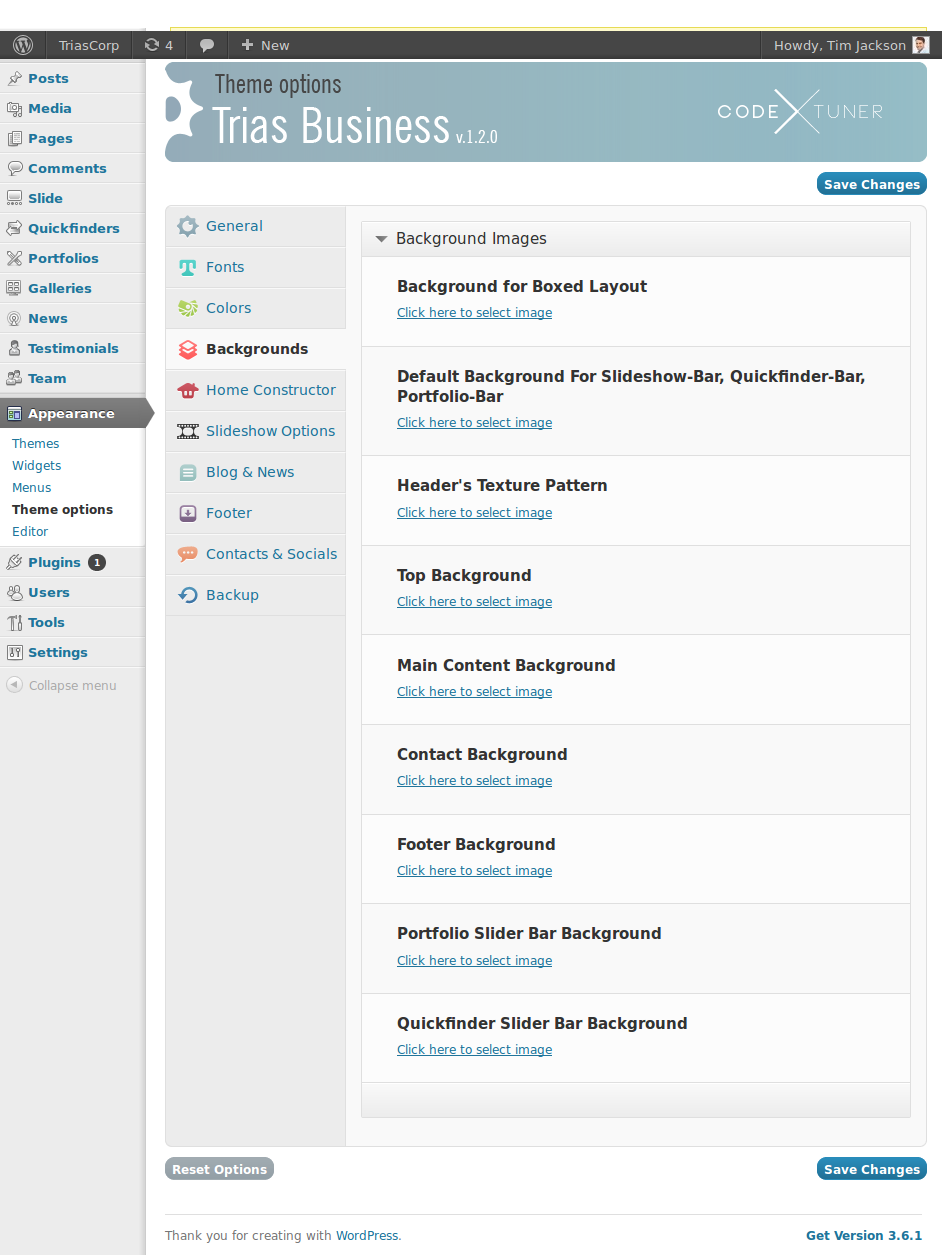The height and width of the screenshot is (1255, 942).
Task: Click the Colors palette icon
Action: point(188,308)
